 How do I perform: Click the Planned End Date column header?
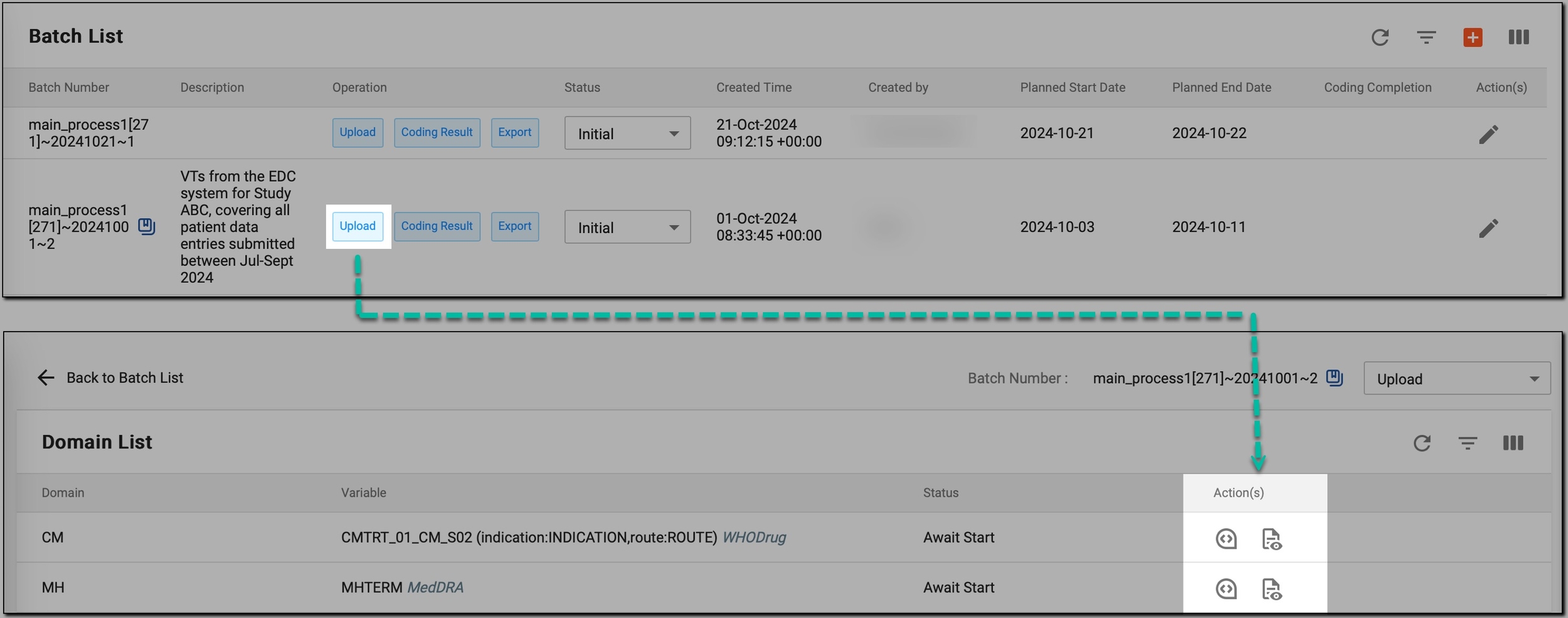(x=1222, y=88)
